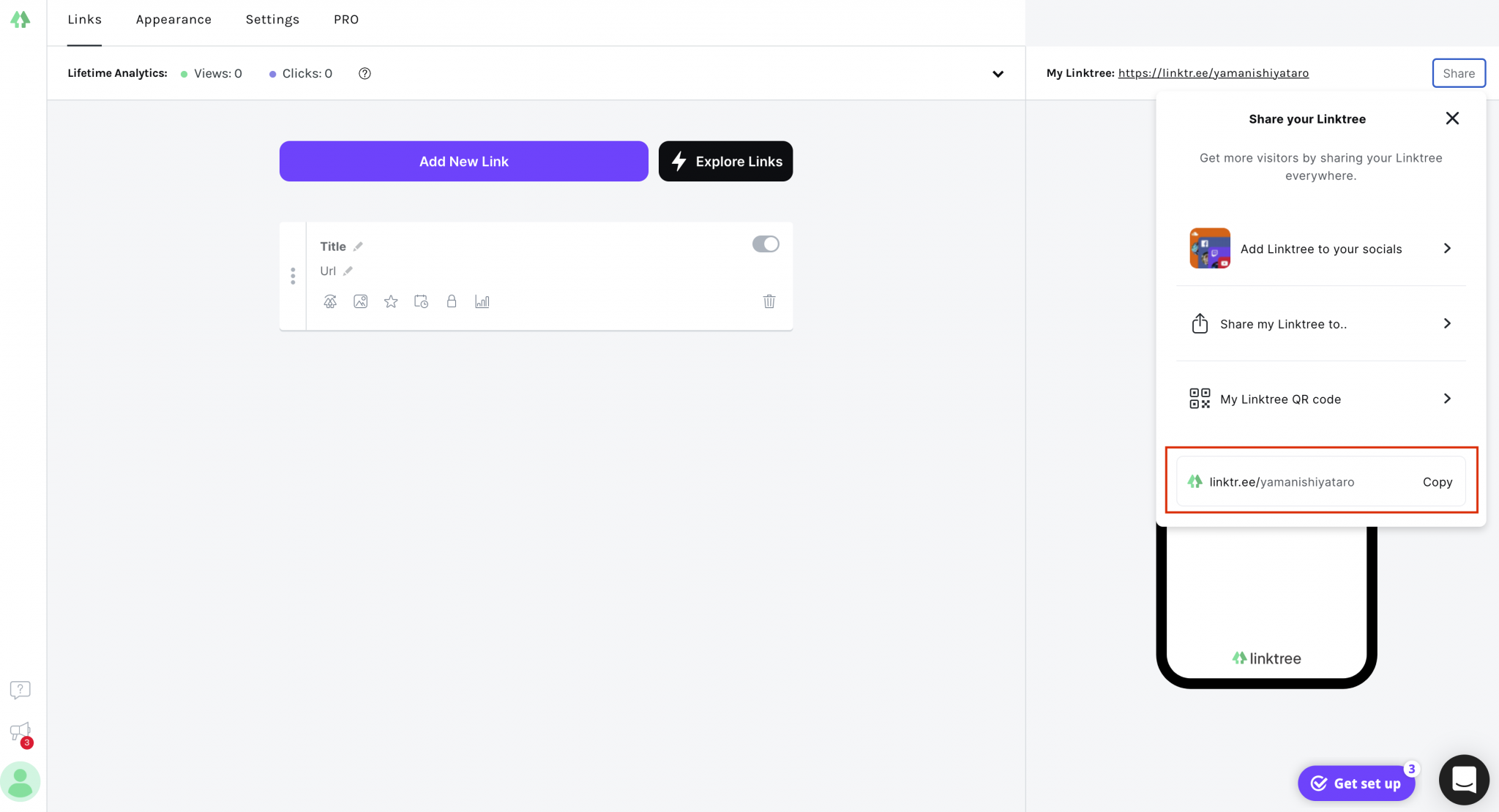Open the Settings tab
Viewport: 1499px width, 812px height.
point(272,20)
